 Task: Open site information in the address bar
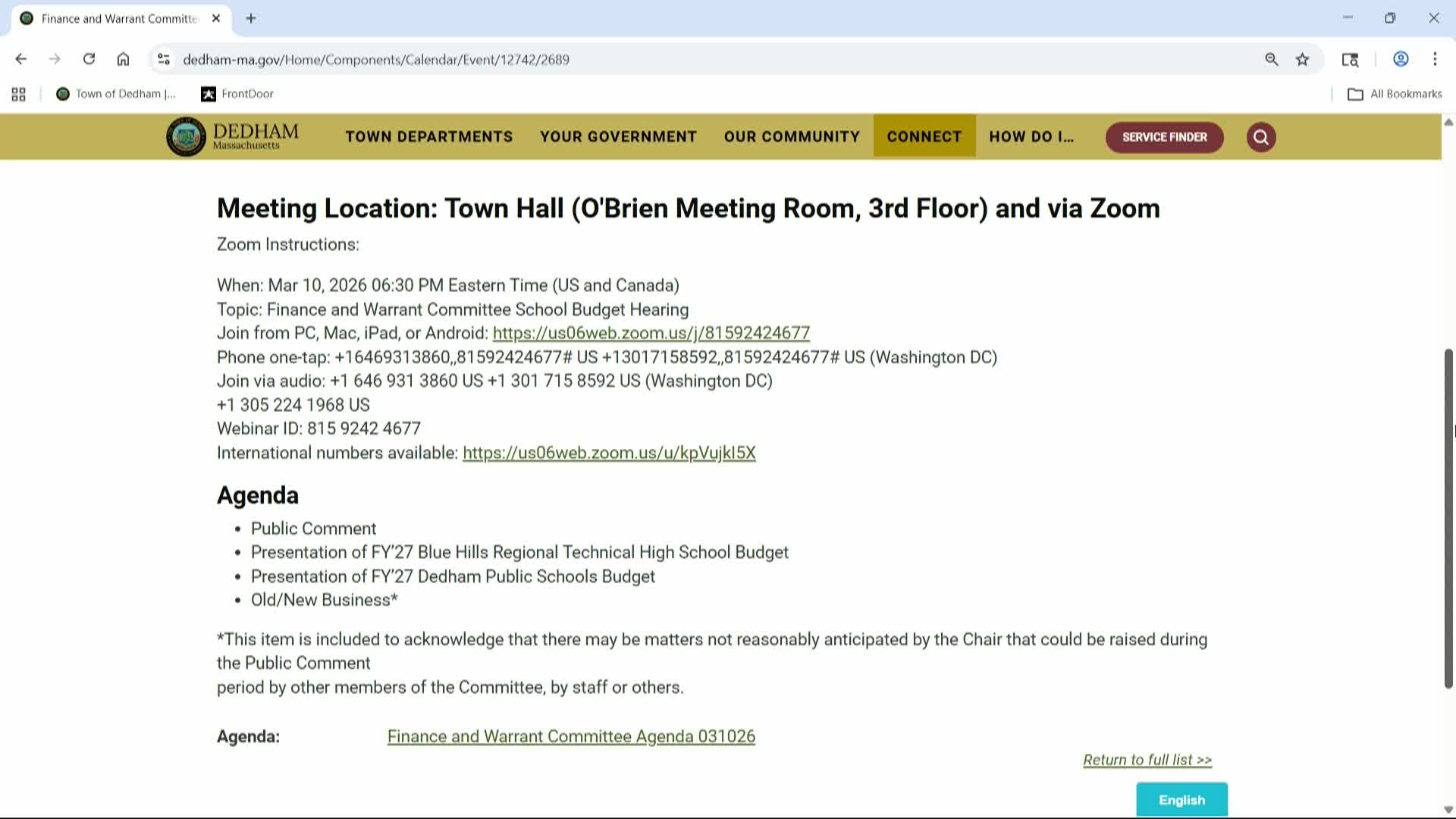tap(164, 58)
